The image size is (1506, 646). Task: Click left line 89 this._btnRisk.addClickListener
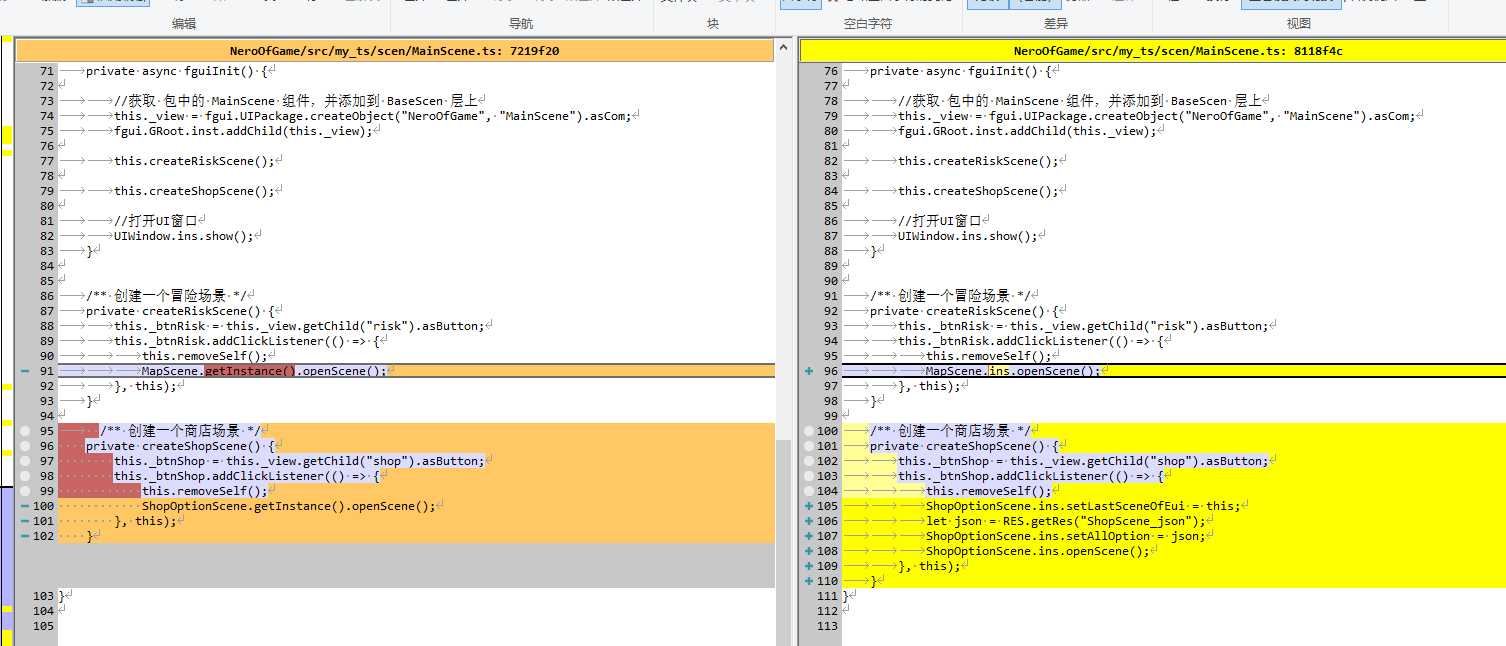(248, 341)
